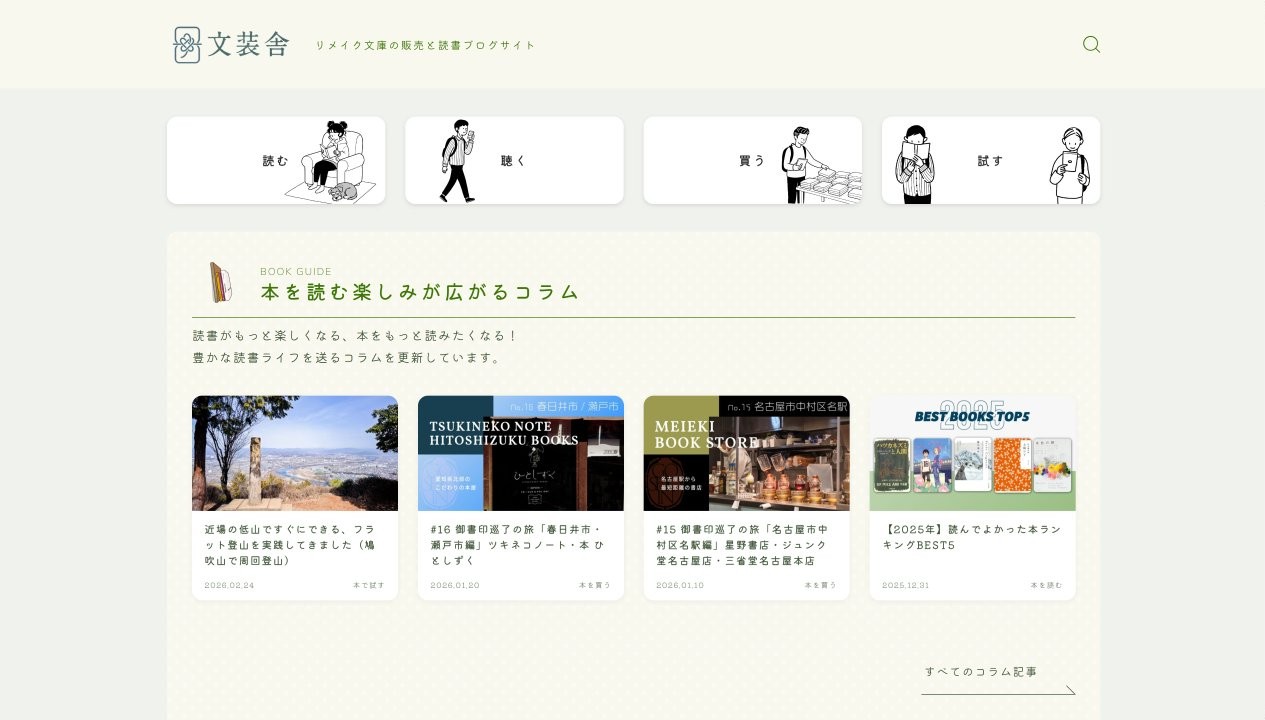Open the 読む menu card

(275, 161)
